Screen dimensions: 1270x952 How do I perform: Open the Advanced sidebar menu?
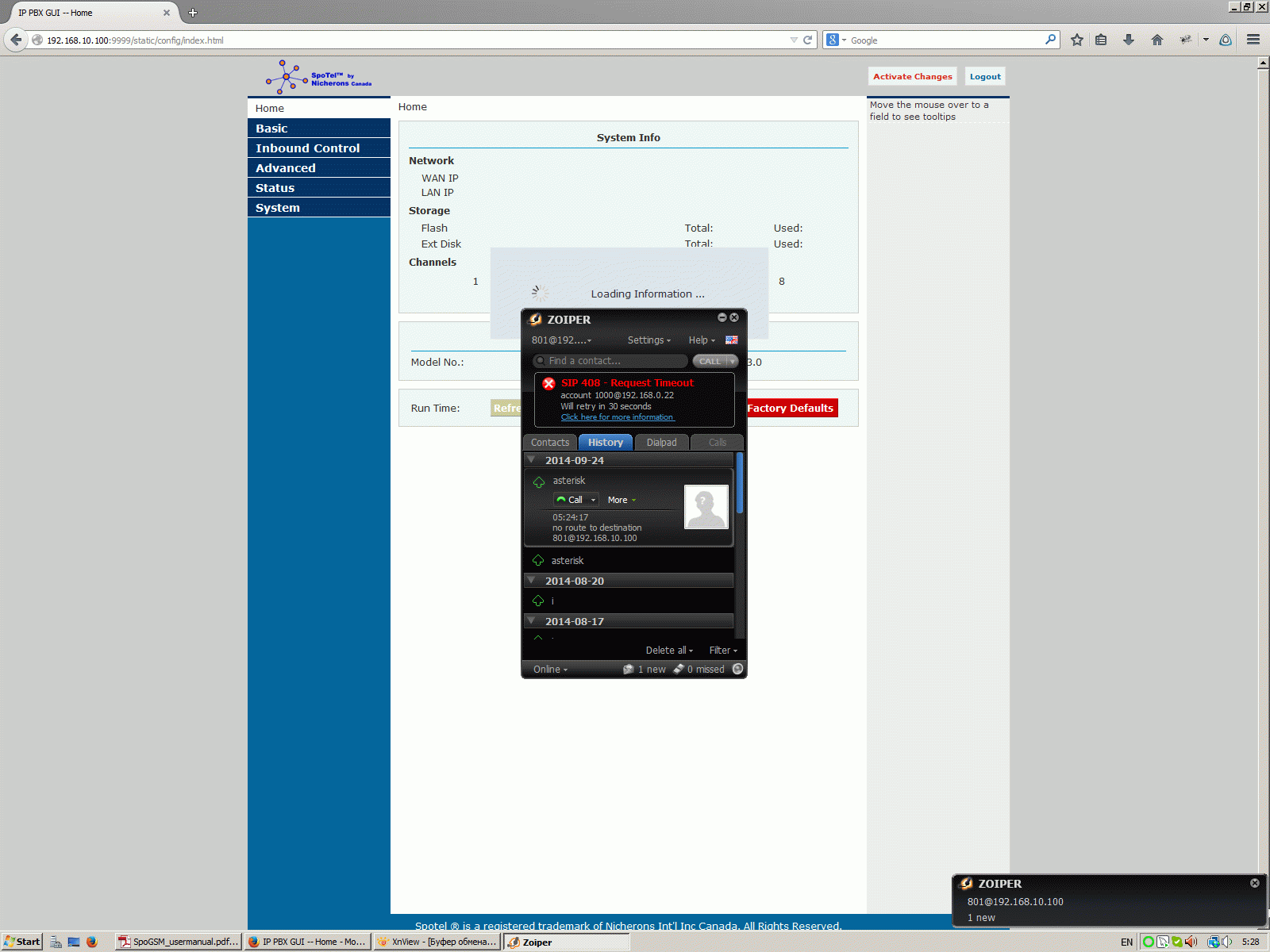coord(319,168)
